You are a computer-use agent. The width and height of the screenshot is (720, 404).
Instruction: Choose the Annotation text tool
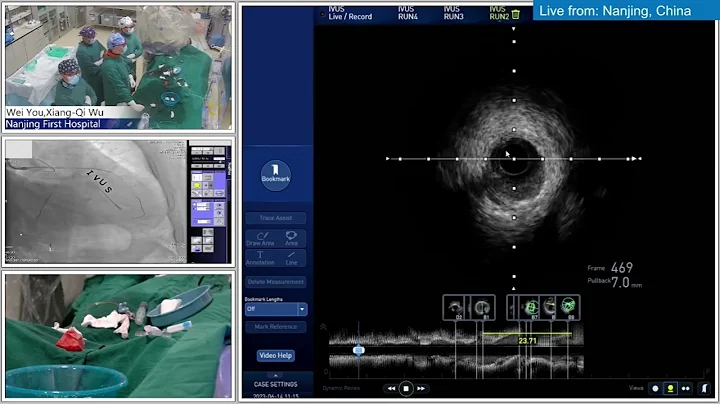click(260, 258)
